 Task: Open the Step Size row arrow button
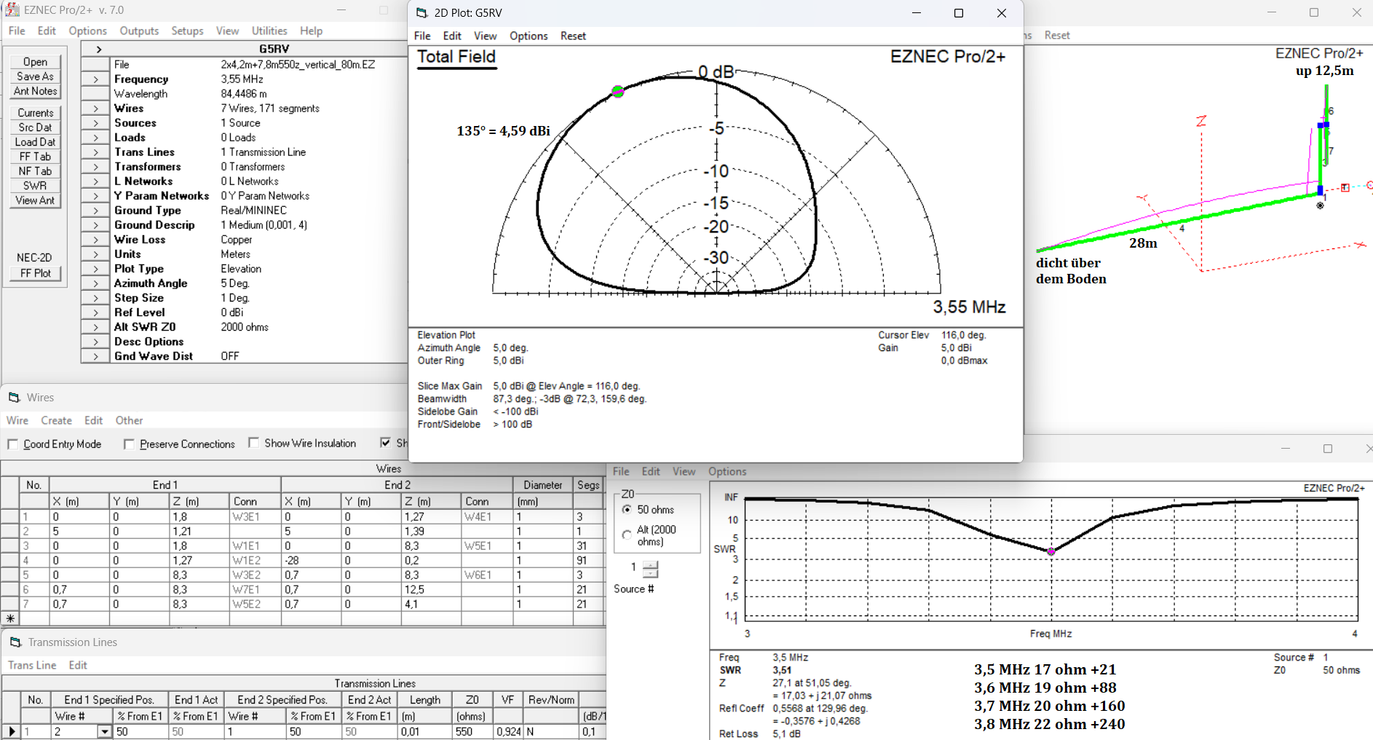(96, 298)
